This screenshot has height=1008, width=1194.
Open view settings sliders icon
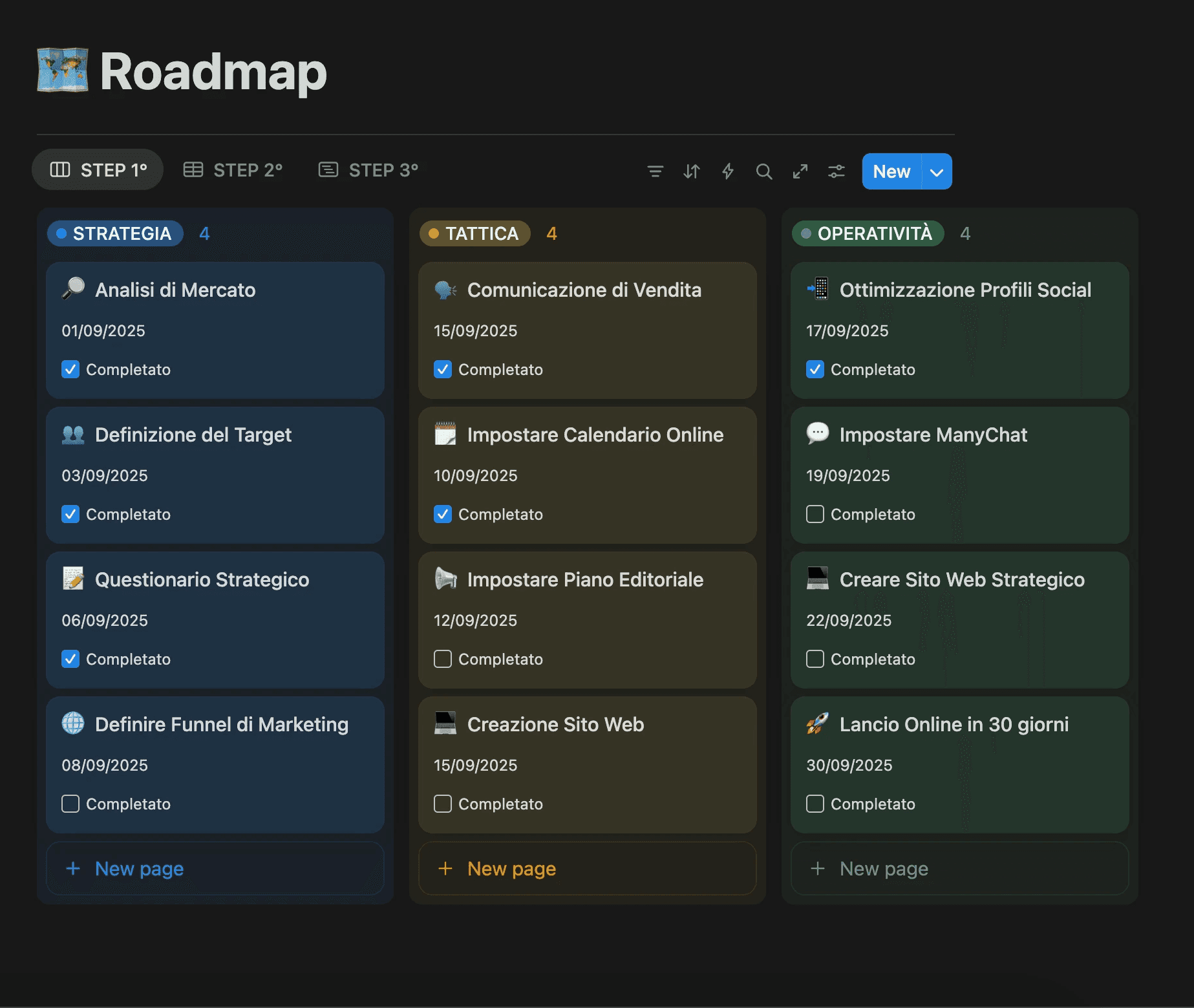(837, 171)
